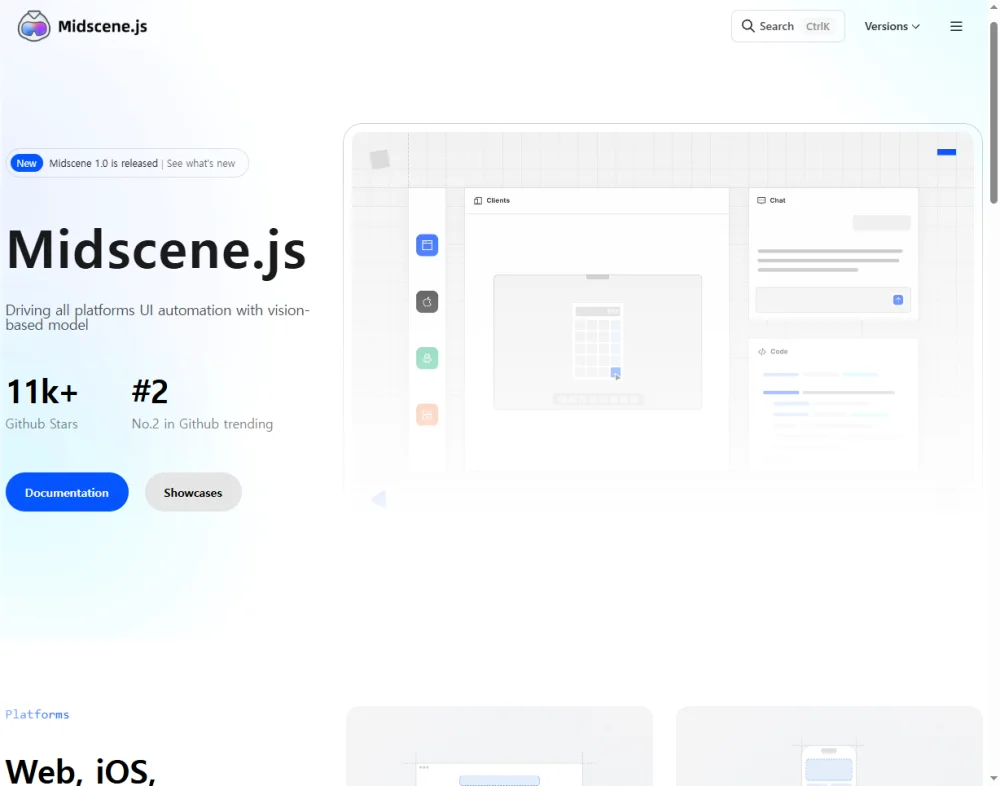Click the magnifying glass search icon
The height and width of the screenshot is (786, 1000).
pos(748,26)
